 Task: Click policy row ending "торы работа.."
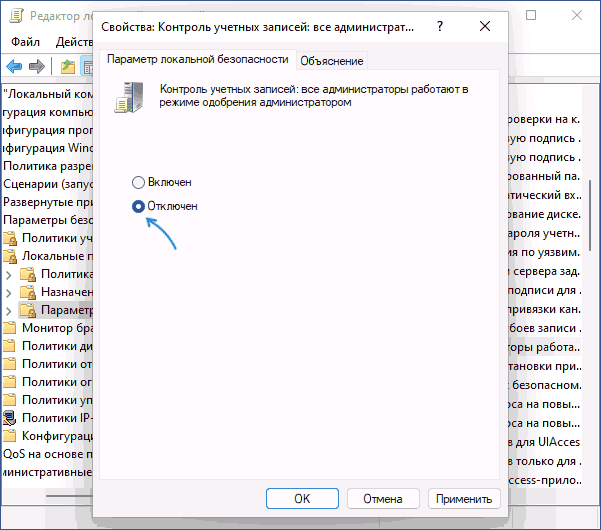(545, 347)
